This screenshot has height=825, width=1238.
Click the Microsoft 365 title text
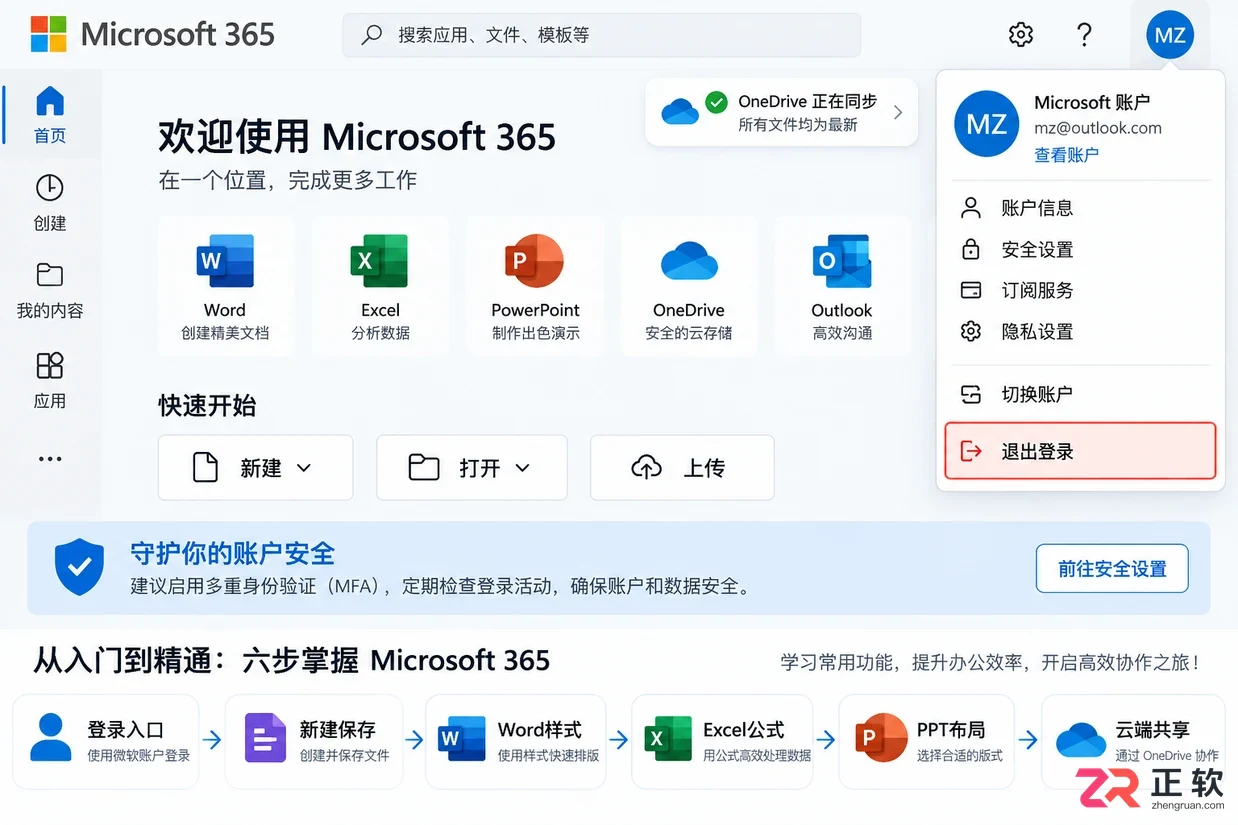point(177,35)
